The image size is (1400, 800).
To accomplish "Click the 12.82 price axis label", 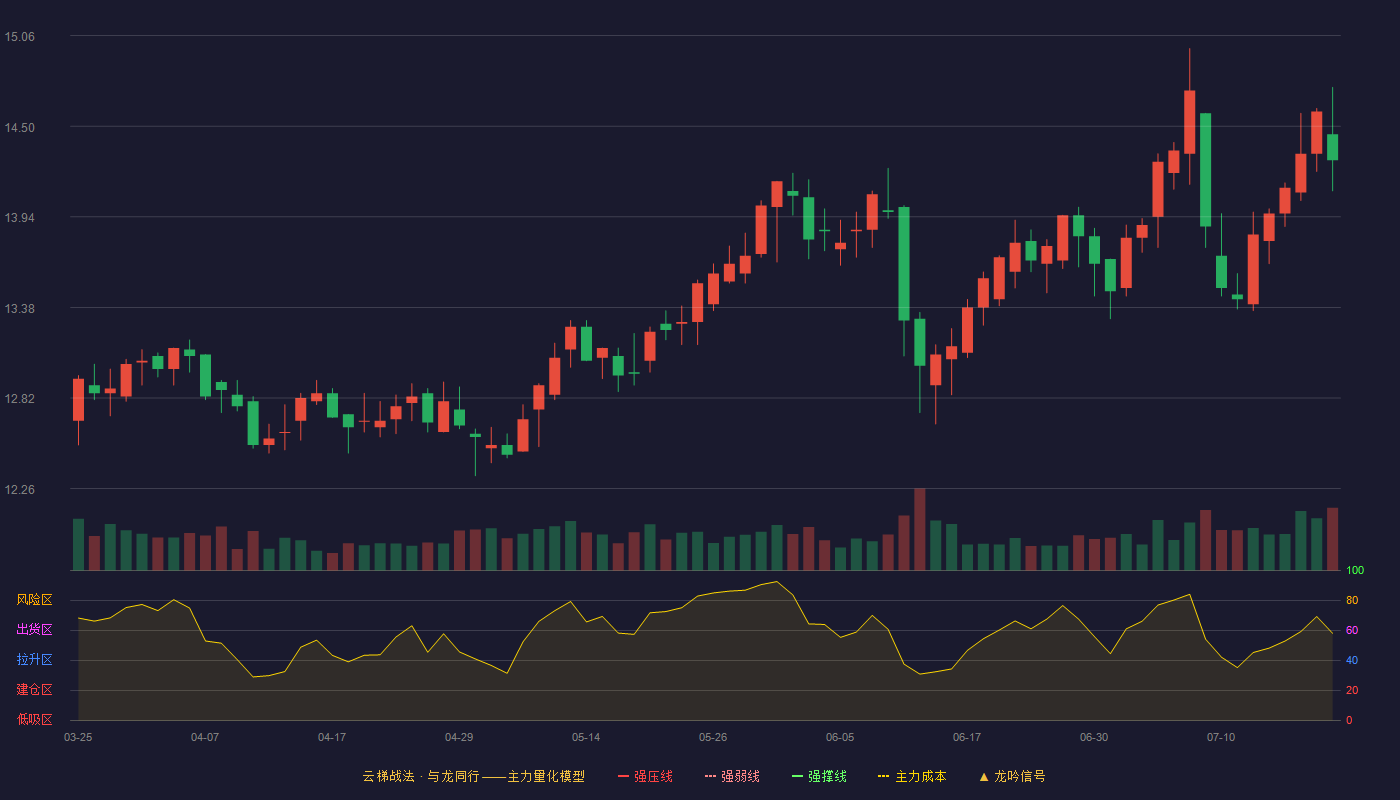I will click(20, 399).
